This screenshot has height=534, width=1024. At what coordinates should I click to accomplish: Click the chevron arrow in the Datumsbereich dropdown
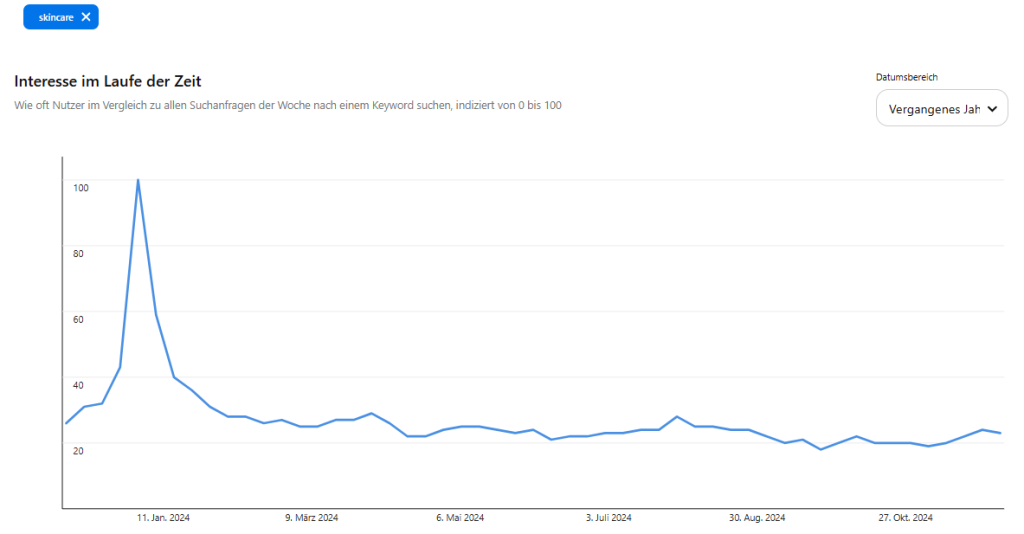pos(992,109)
